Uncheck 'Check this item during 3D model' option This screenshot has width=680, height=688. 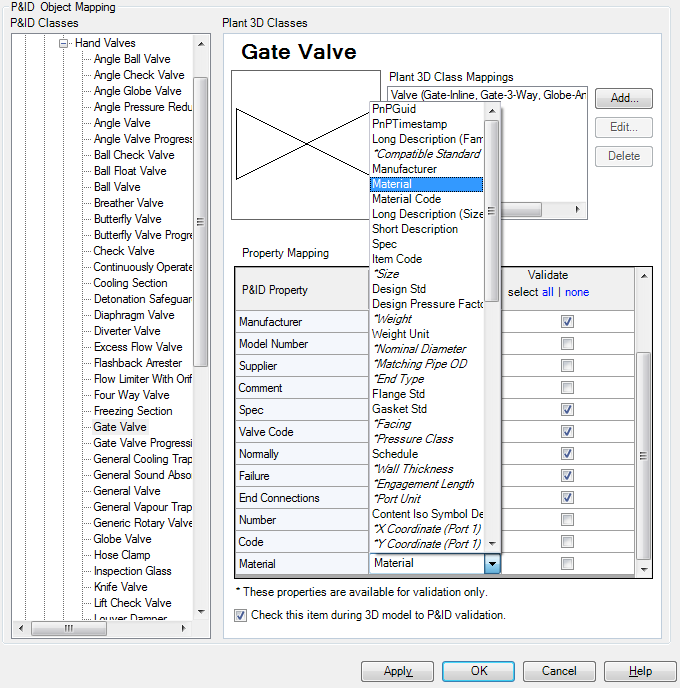[240, 615]
